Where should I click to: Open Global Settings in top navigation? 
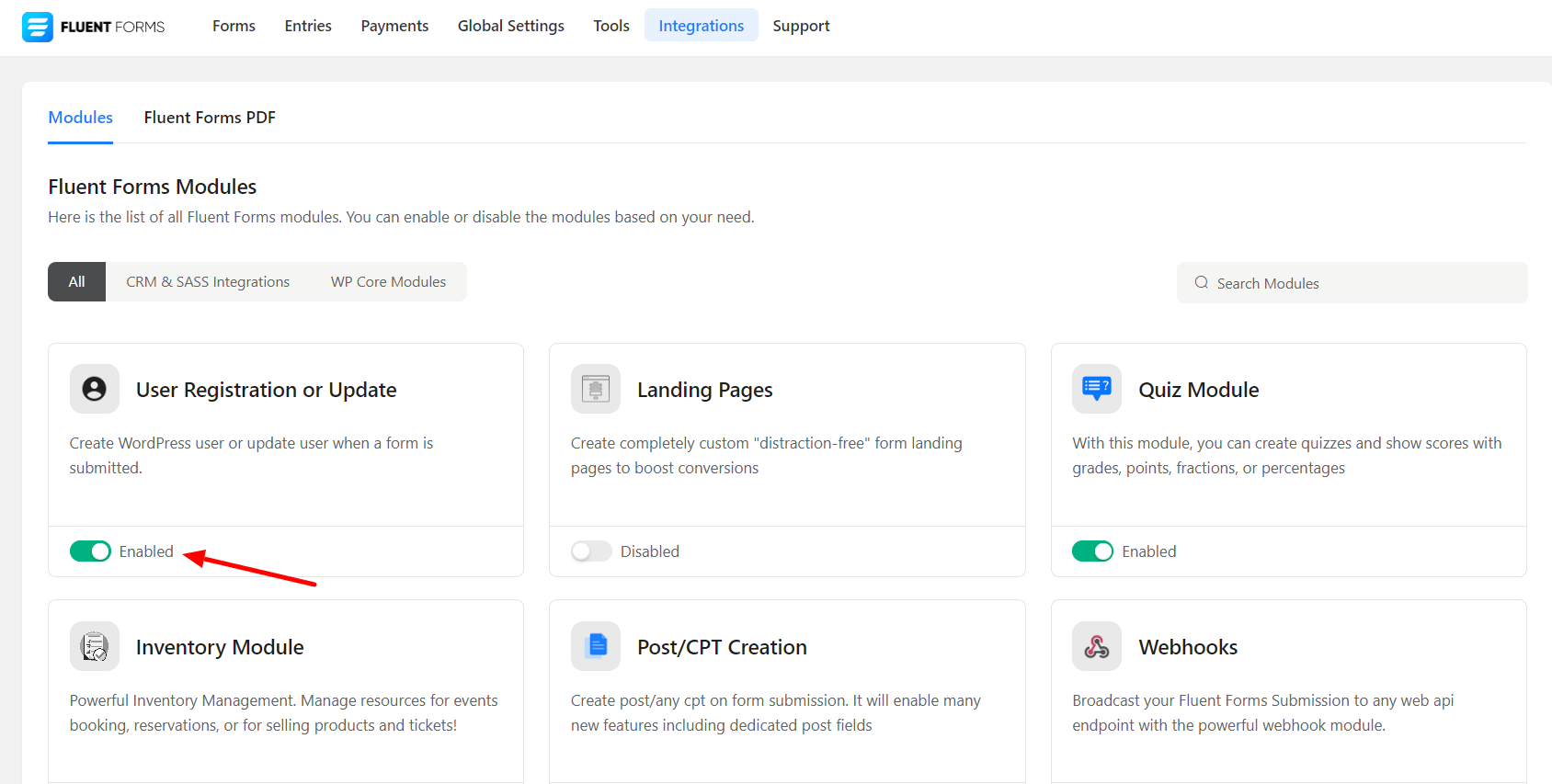[510, 26]
